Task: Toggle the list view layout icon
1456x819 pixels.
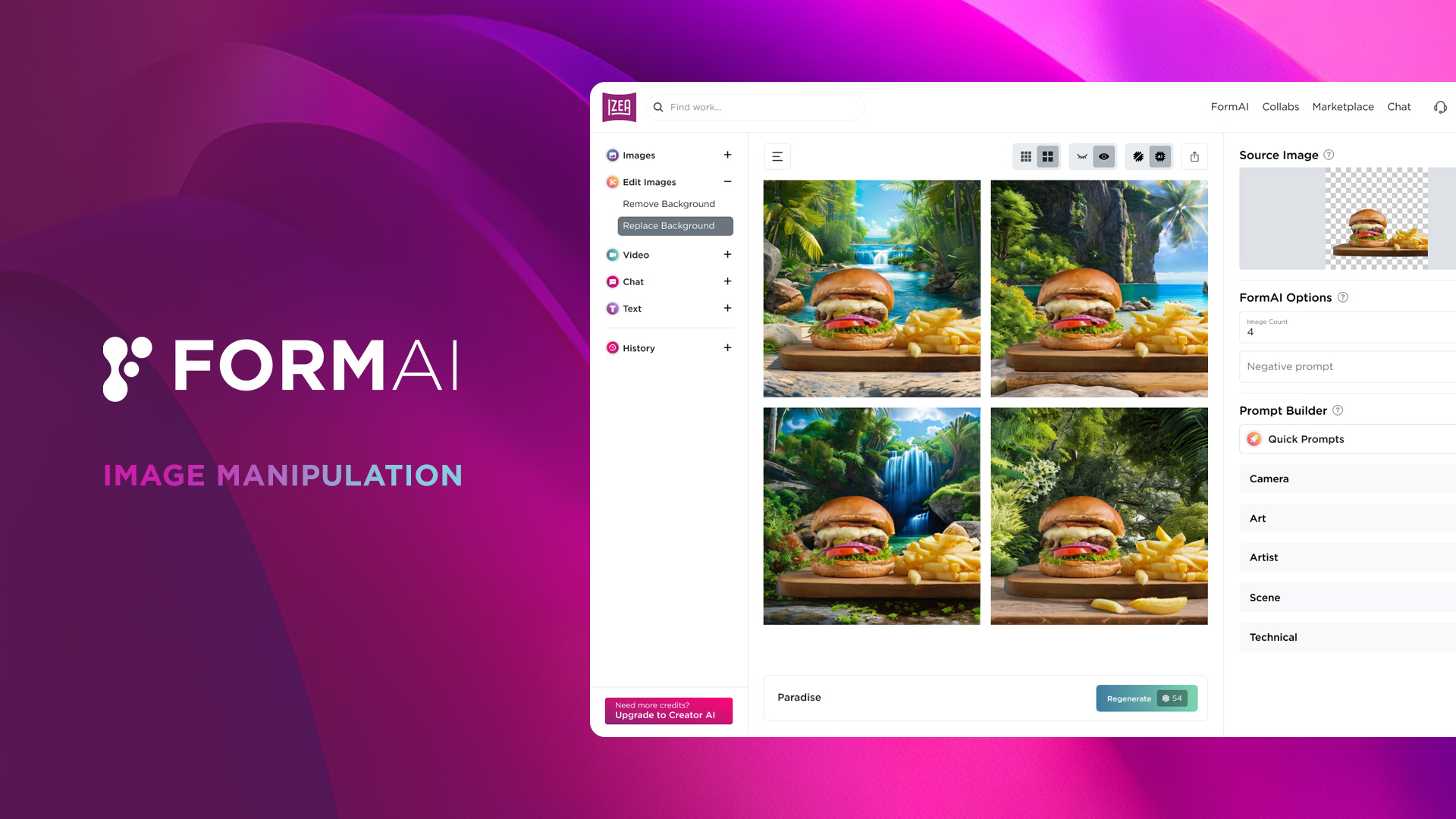Action: click(778, 156)
